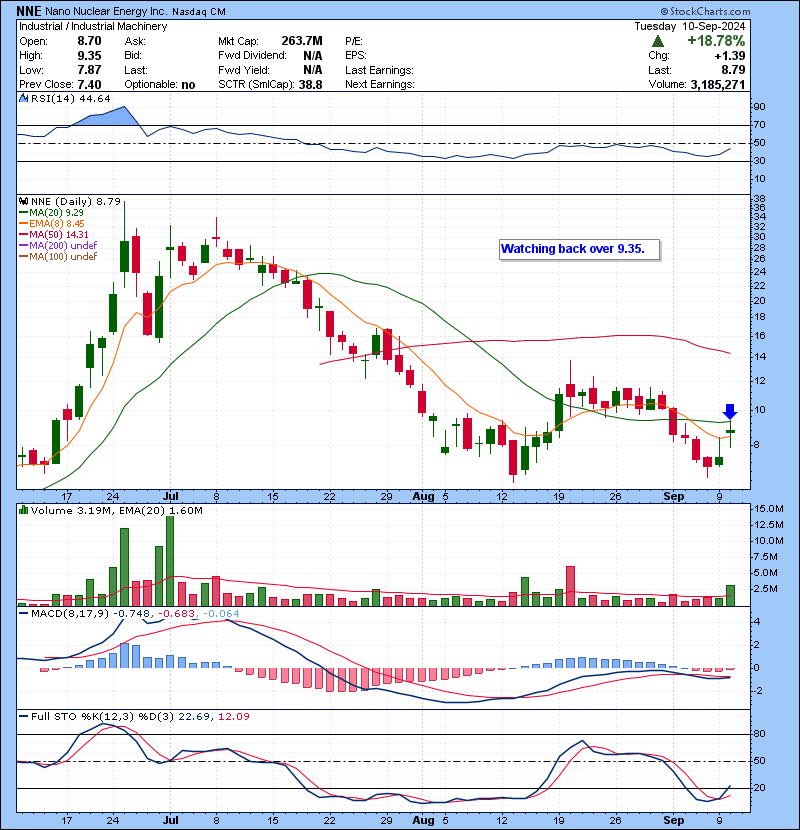
Task: Click the Nano Nuclear Energy Inc. company name
Action: (x=107, y=11)
